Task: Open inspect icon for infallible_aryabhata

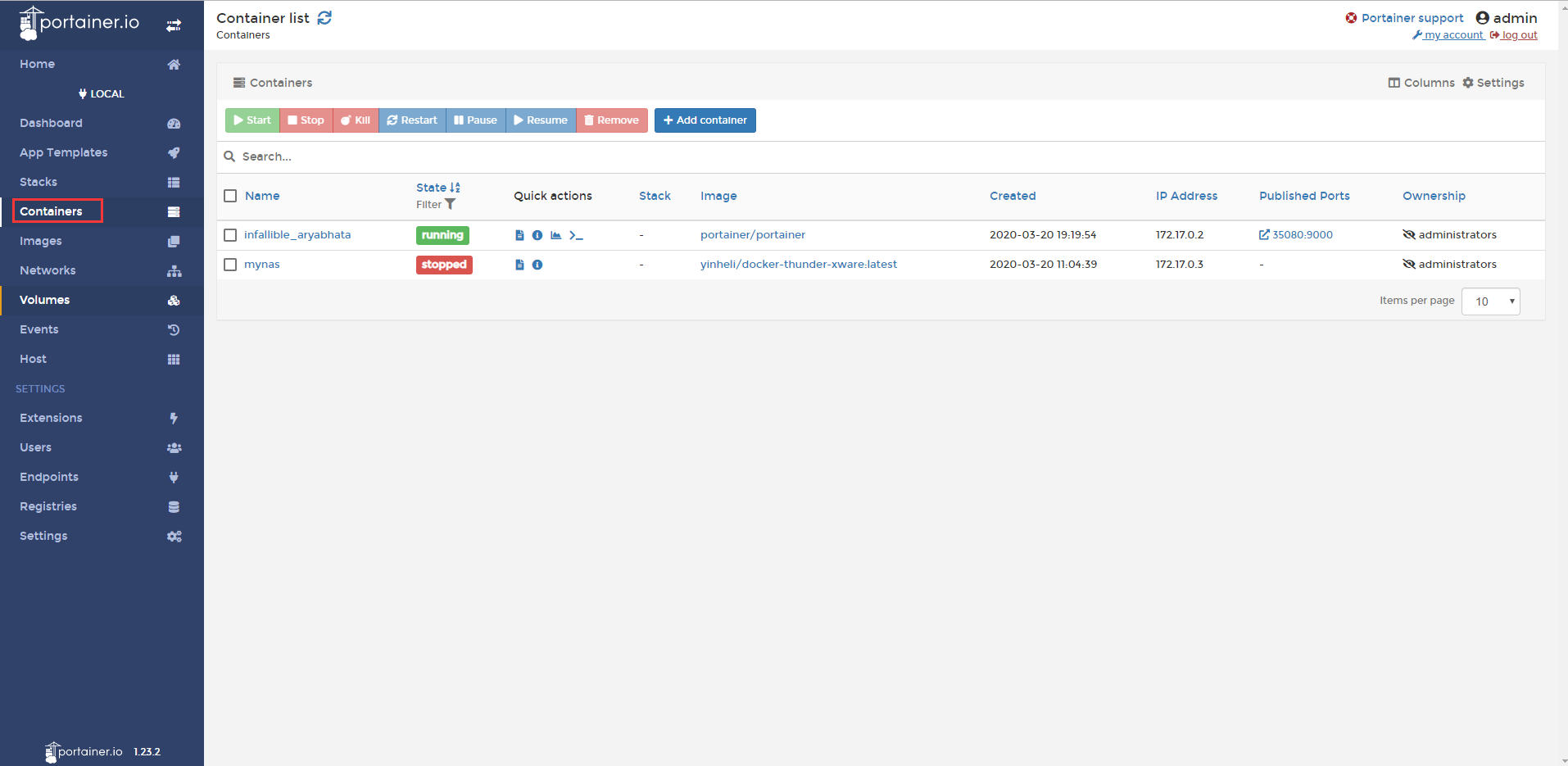Action: coord(537,235)
